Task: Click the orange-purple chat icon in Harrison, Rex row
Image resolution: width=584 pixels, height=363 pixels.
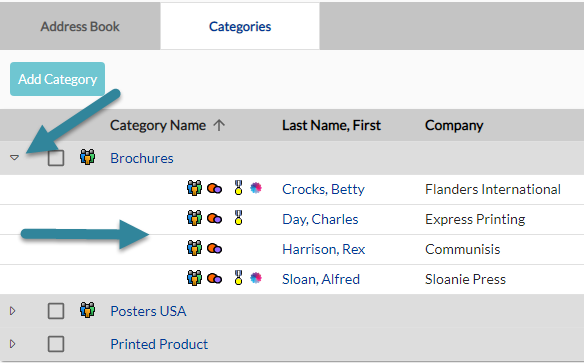Action: click(x=215, y=248)
